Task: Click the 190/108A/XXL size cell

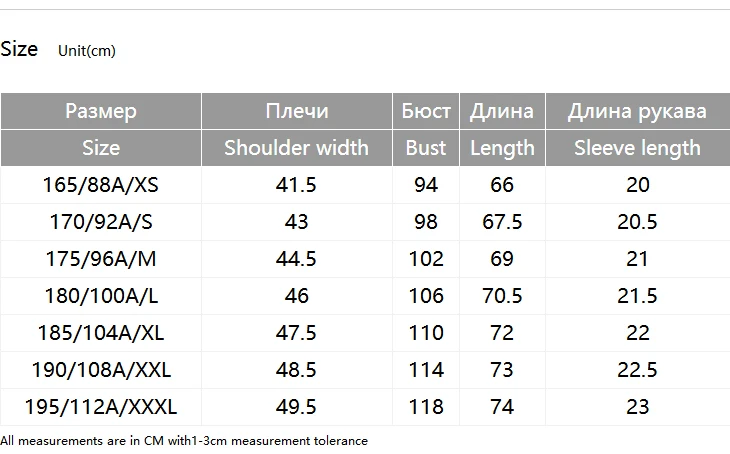Action: click(101, 370)
